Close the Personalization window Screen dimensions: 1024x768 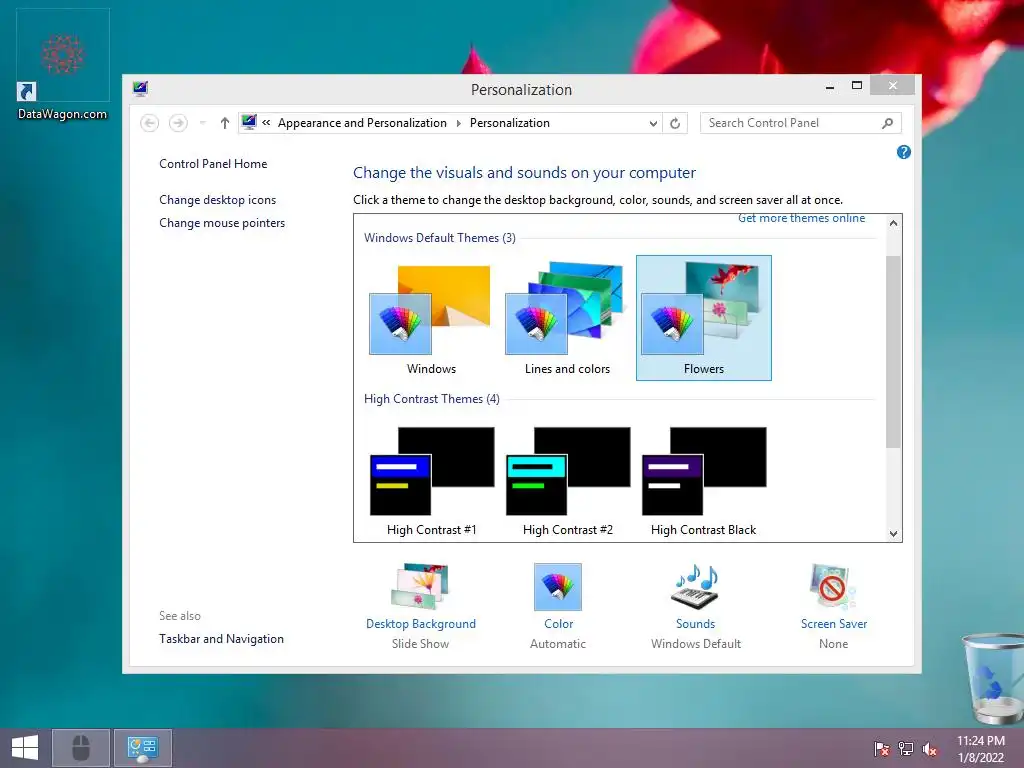coord(893,86)
